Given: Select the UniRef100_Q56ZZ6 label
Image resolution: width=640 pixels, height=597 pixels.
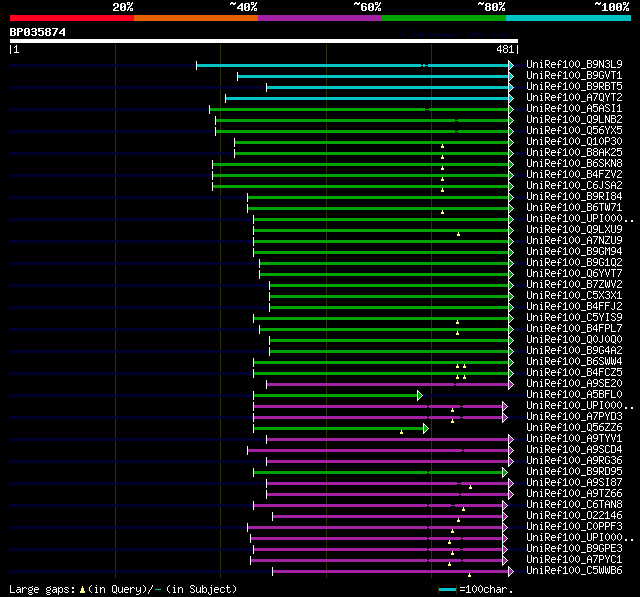Looking at the screenshot, I should pos(574,428).
